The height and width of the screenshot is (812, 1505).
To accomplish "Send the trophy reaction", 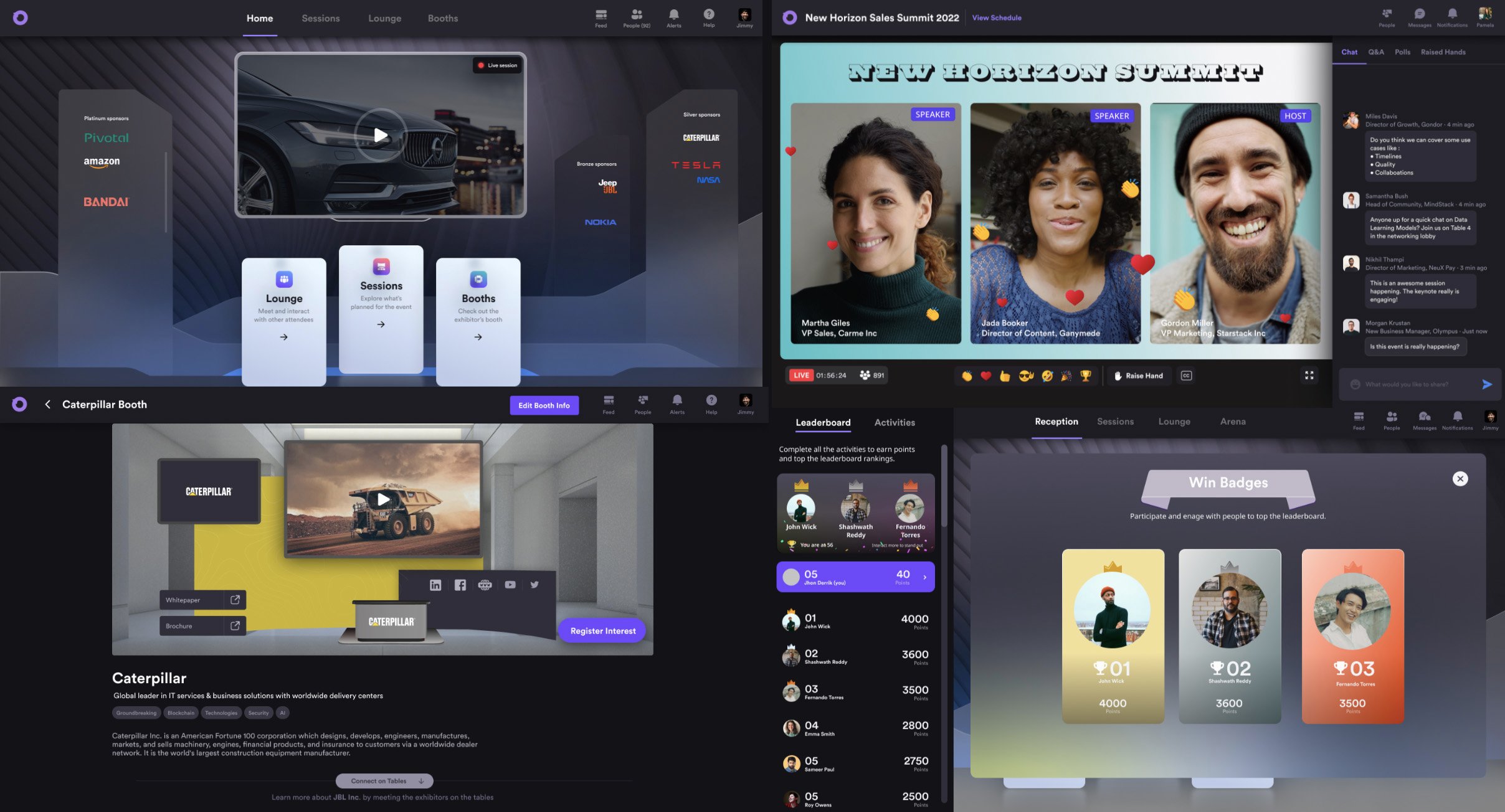I will (1086, 375).
